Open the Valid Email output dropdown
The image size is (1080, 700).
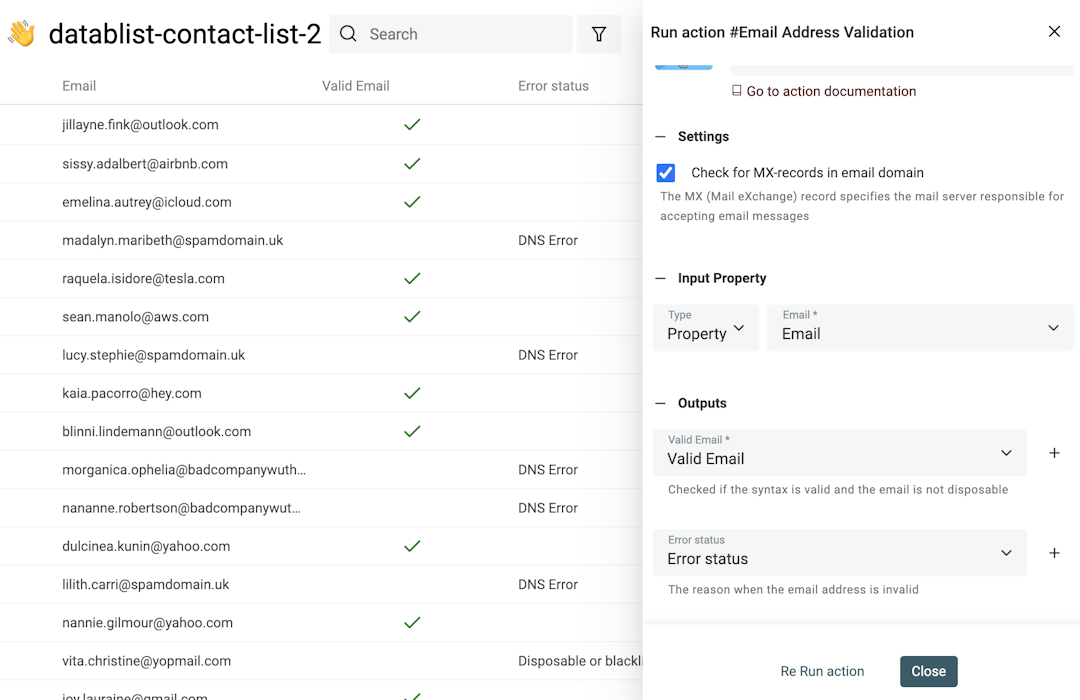(x=839, y=453)
